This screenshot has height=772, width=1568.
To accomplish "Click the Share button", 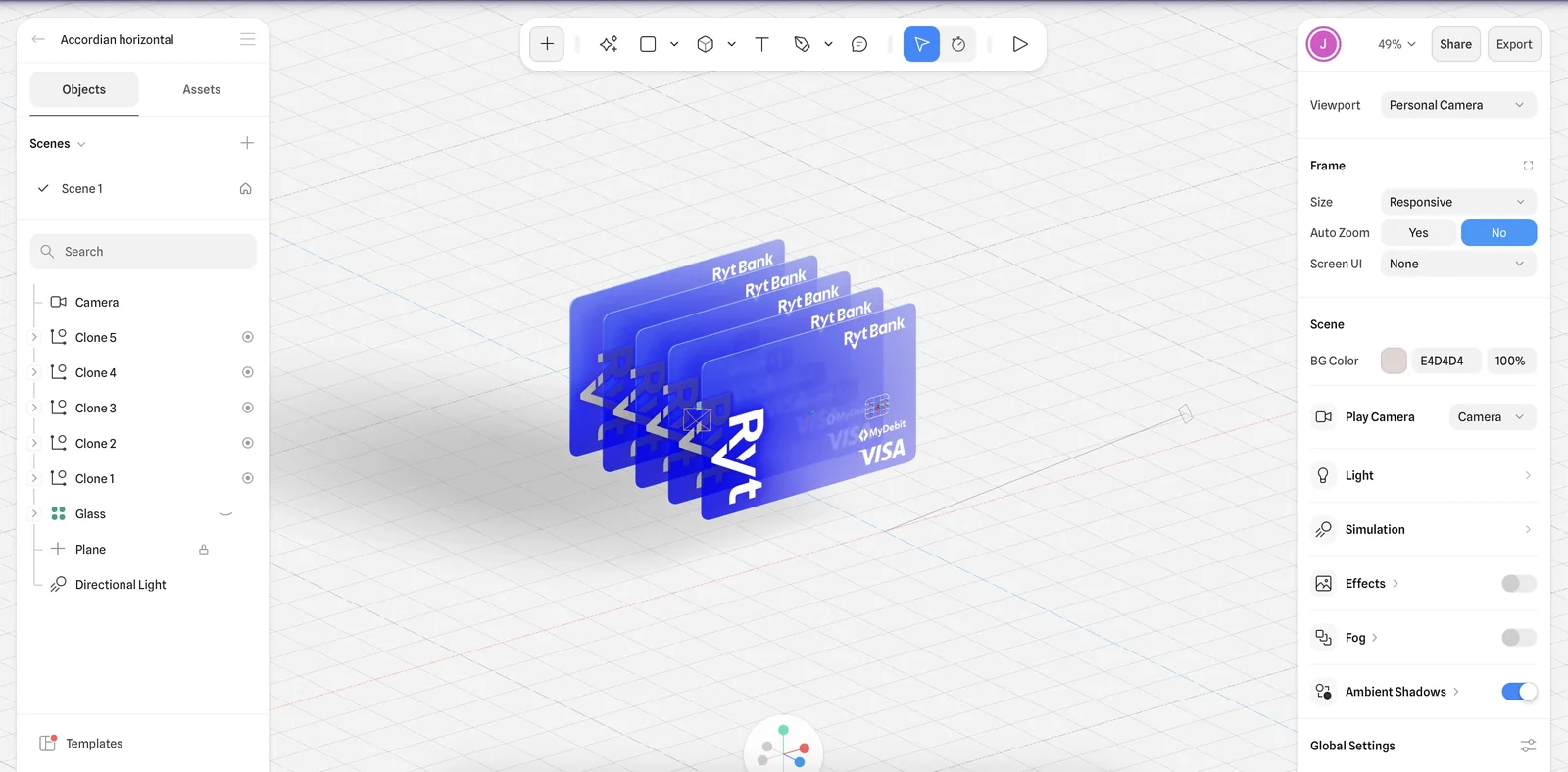I will pos(1455,44).
